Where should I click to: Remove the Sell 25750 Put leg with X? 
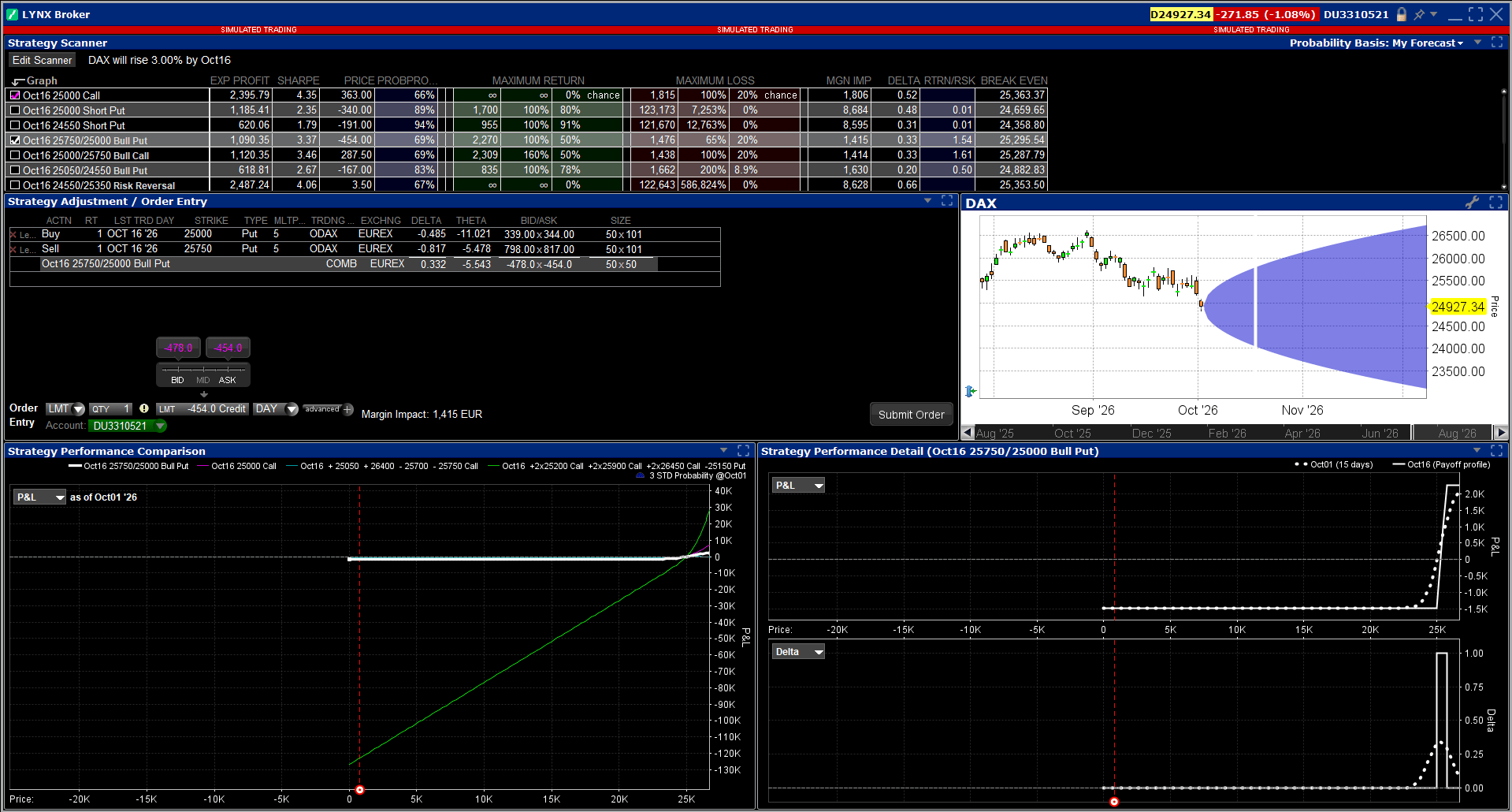(13, 249)
